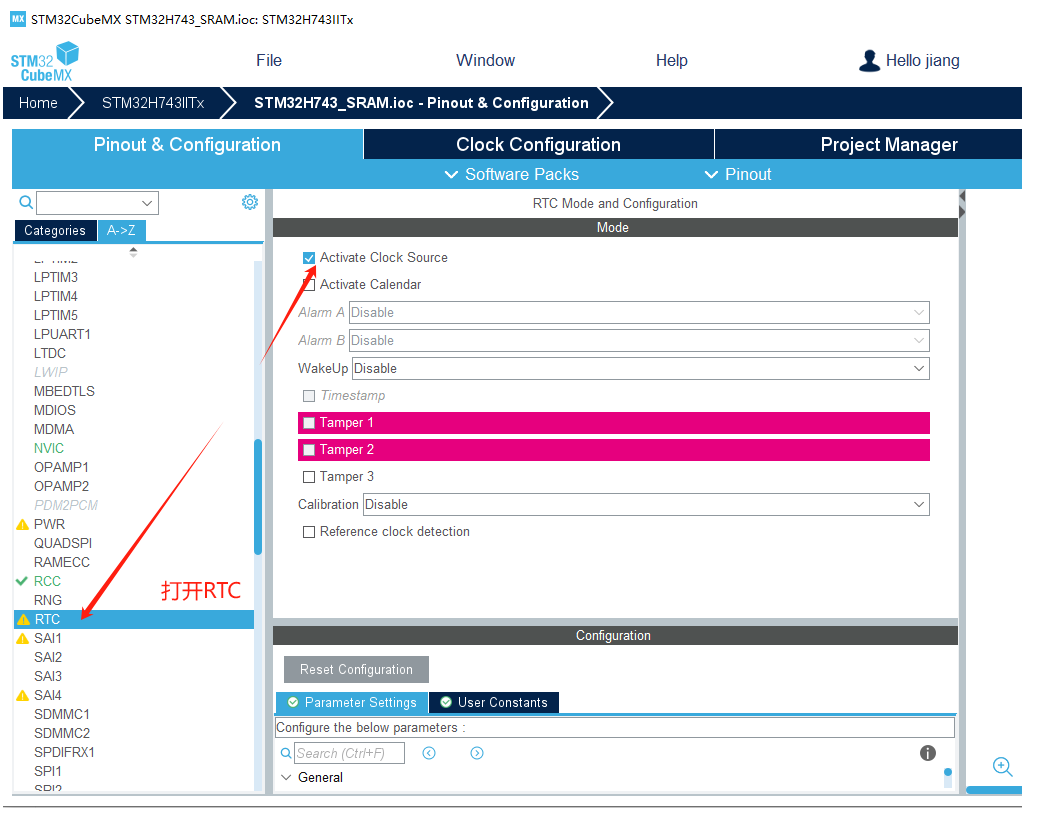
Task: Select MDMA in the peripheral list
Action: point(54,430)
